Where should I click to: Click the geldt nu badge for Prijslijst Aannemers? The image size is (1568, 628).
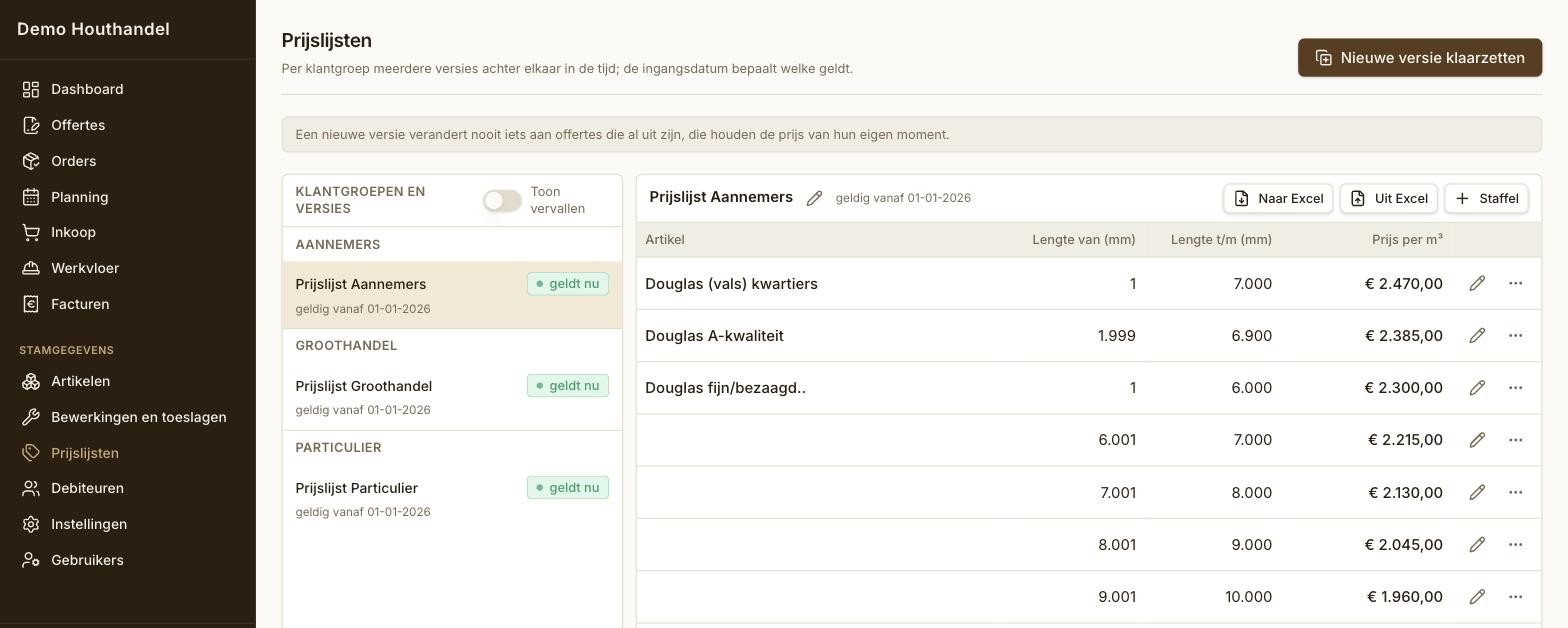click(x=568, y=284)
